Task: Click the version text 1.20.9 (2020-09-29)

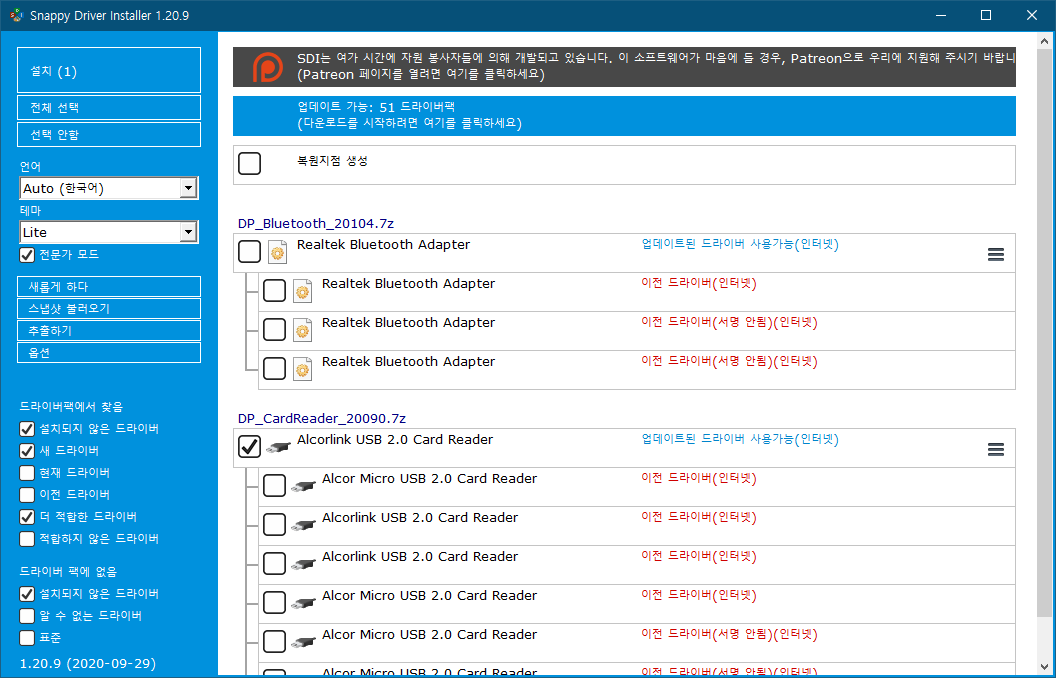Action: pyautogui.click(x=88, y=663)
